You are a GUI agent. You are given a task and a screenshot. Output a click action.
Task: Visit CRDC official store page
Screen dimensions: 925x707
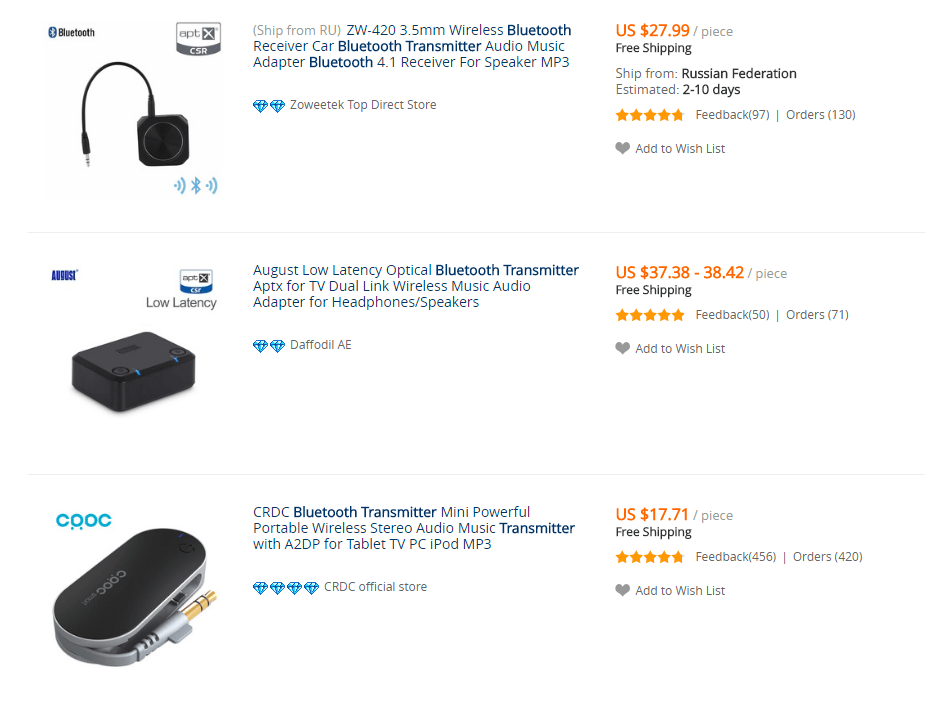[x=375, y=587]
